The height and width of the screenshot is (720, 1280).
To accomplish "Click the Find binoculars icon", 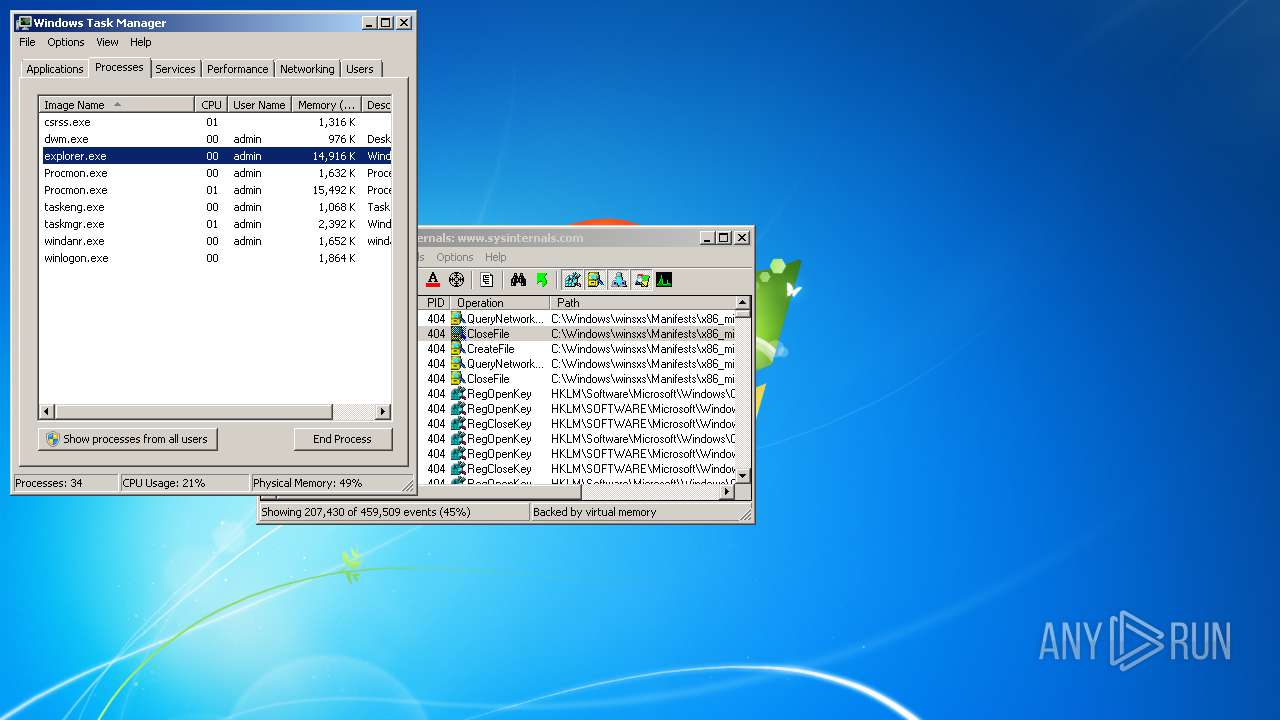I will pos(518,280).
